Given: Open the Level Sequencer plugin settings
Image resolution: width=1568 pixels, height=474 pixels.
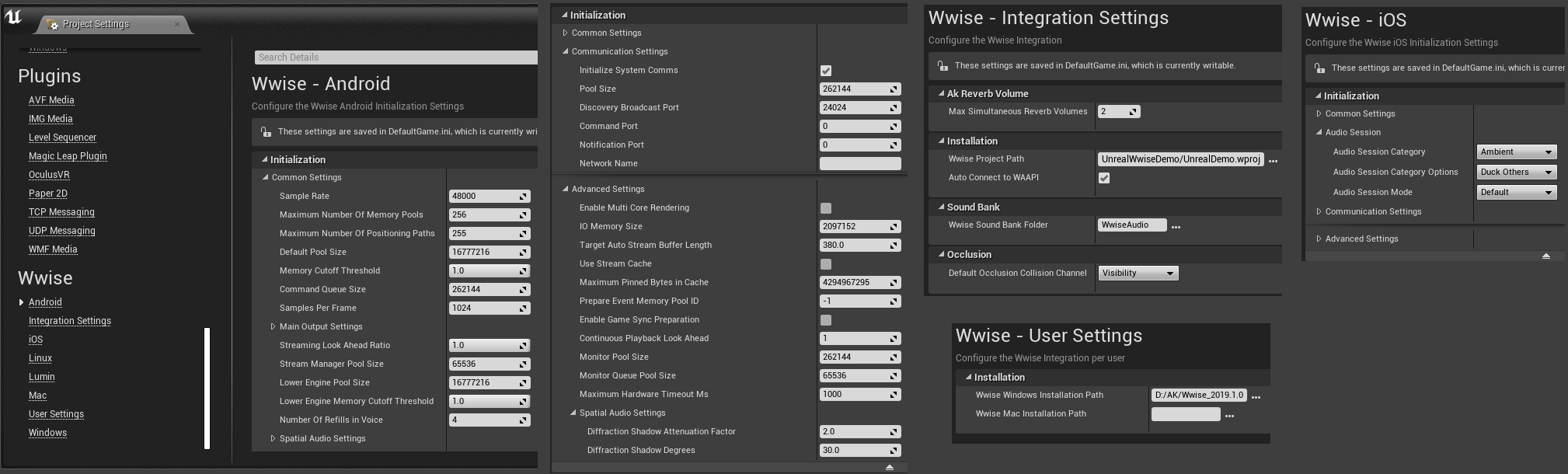Looking at the screenshot, I should tap(62, 138).
